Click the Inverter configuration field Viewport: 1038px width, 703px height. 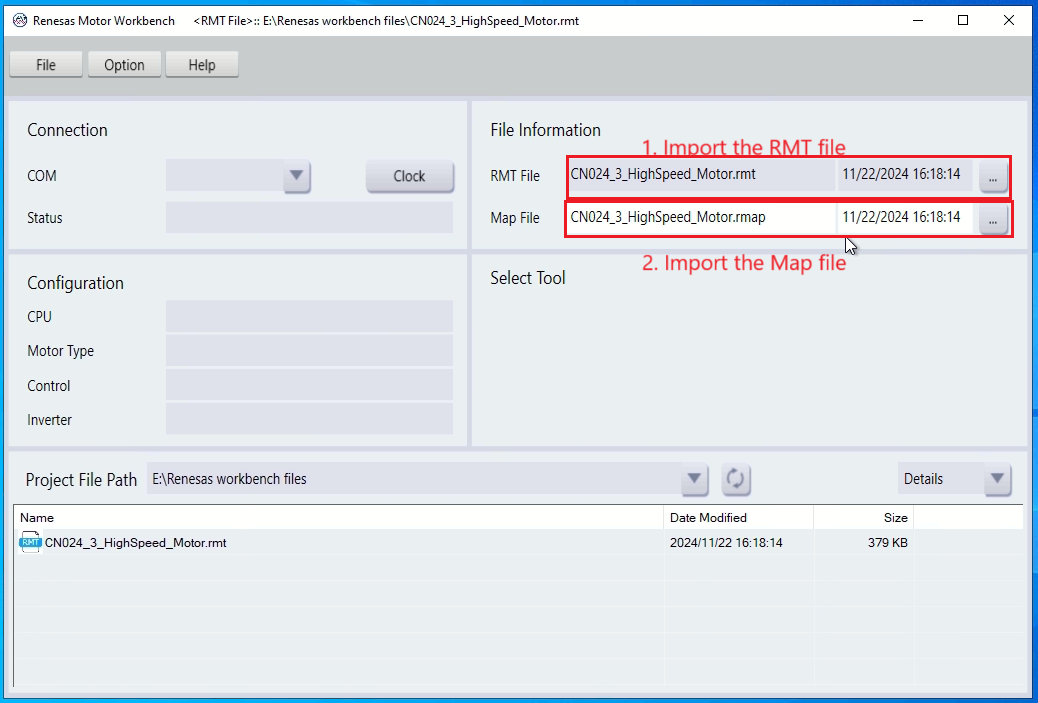tap(309, 419)
